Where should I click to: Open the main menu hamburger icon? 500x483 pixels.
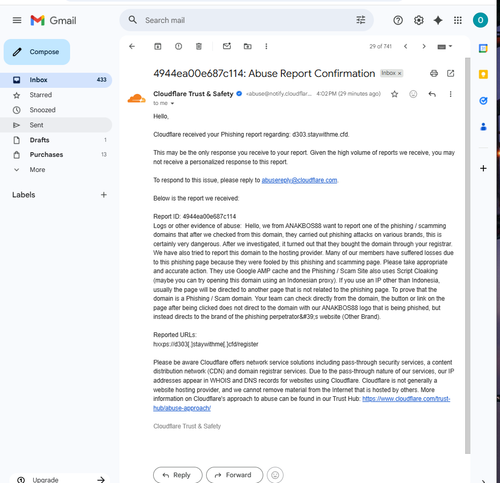pos(17,20)
